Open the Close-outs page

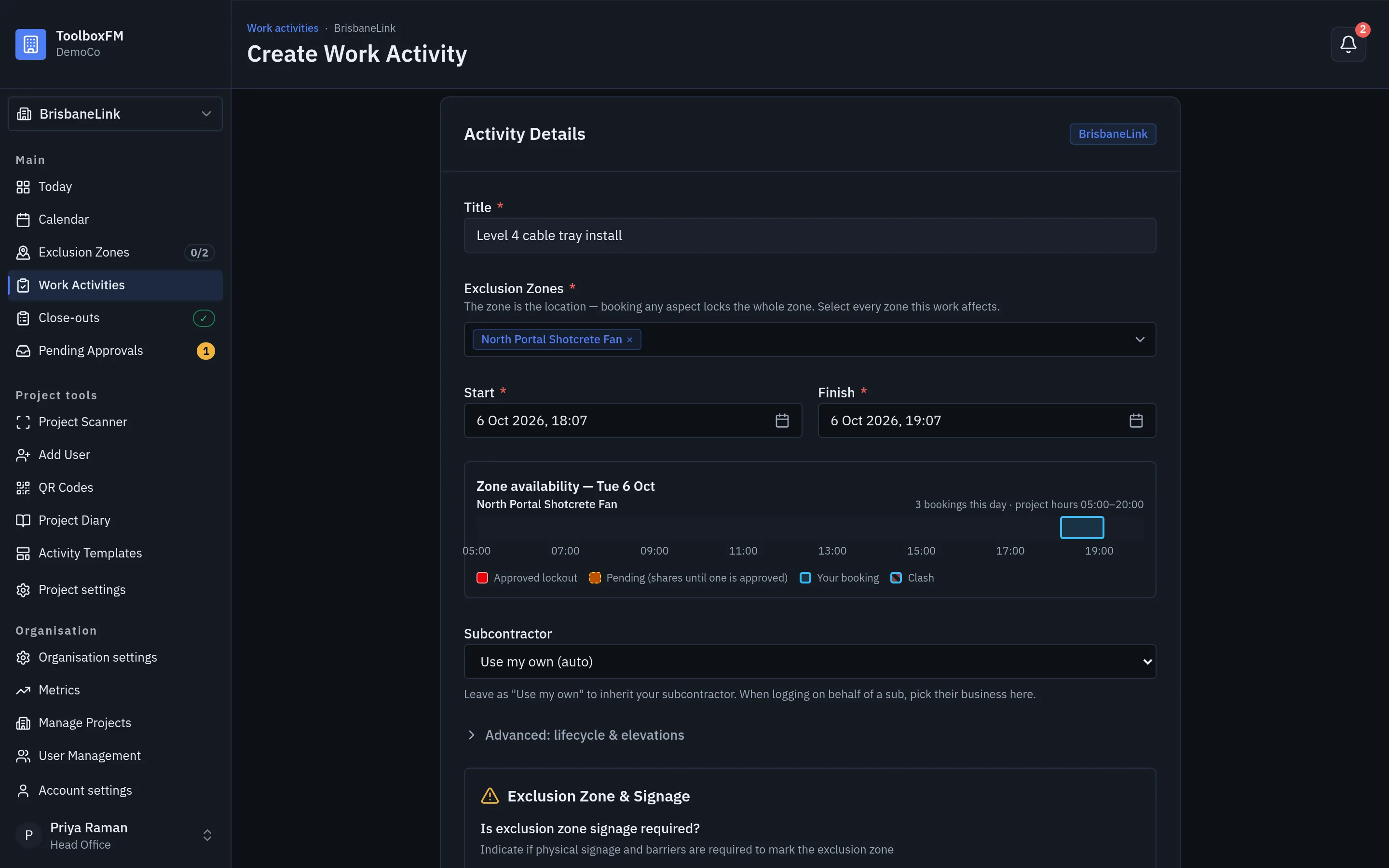(115, 318)
